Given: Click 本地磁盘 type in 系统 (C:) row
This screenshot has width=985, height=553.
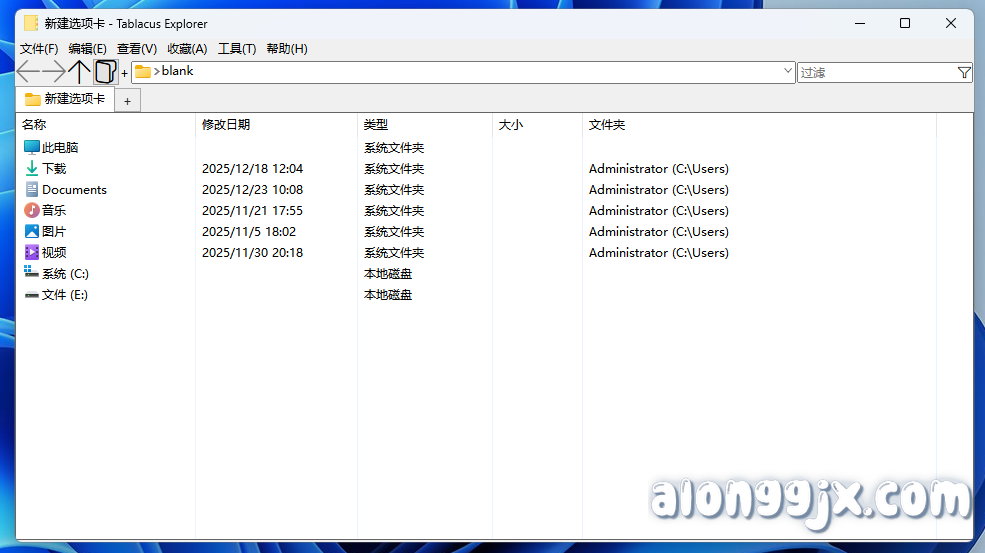Looking at the screenshot, I should point(388,274).
